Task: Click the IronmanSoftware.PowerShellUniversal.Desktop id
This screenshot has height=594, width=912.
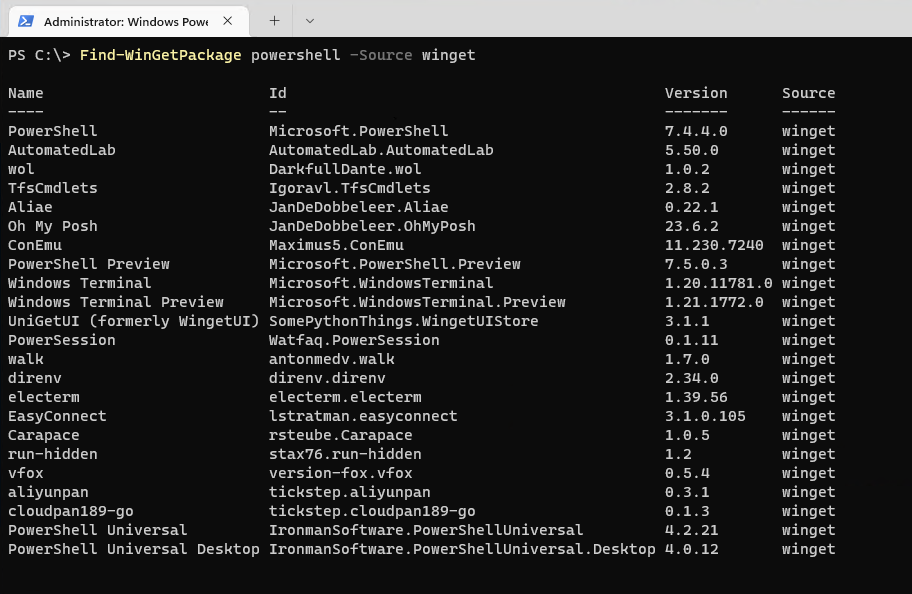Action: coord(462,550)
